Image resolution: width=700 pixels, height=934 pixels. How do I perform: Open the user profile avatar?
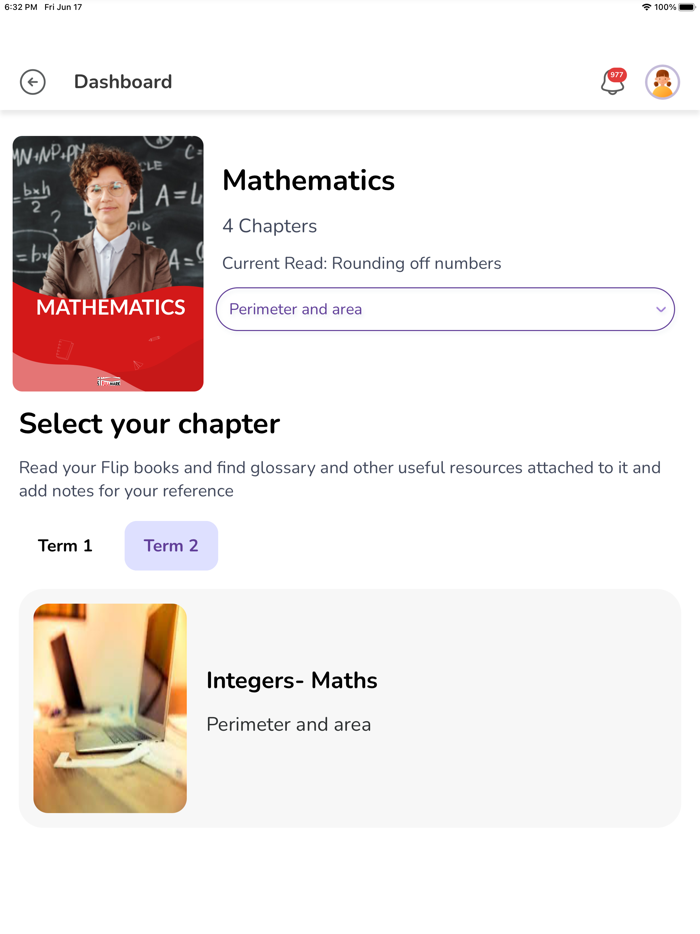(x=662, y=82)
